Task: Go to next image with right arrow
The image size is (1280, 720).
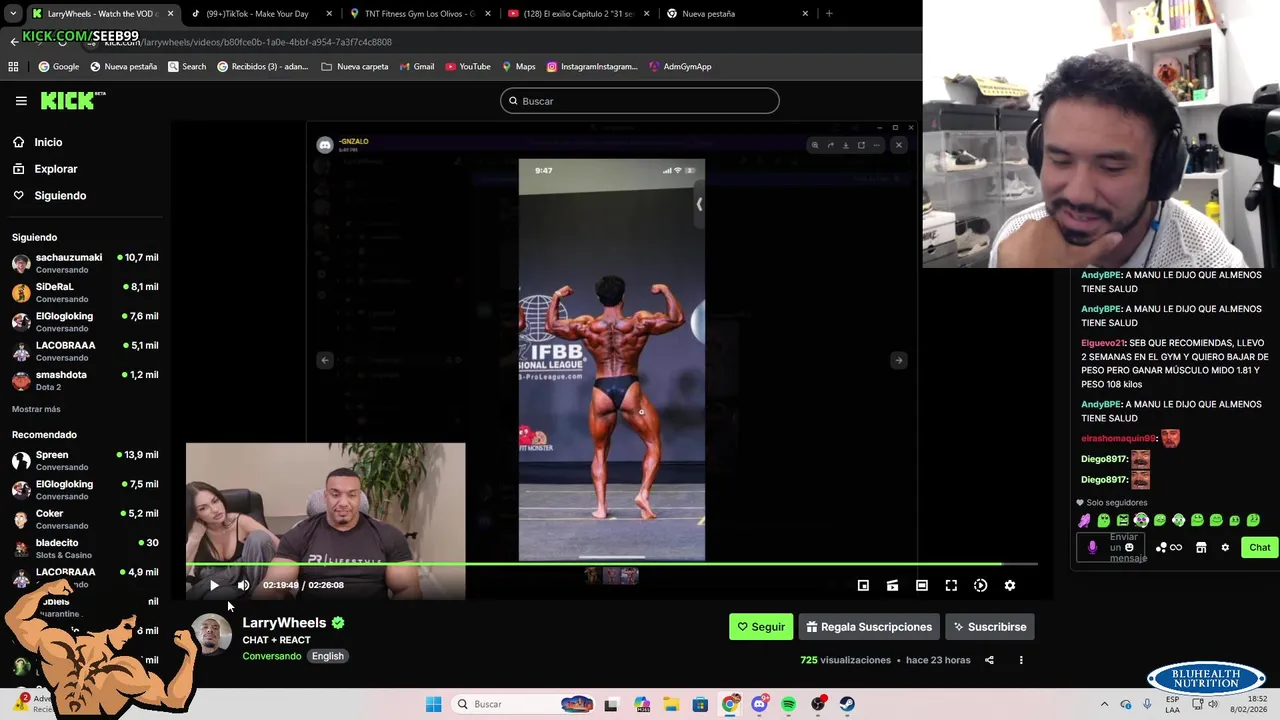Action: (898, 360)
